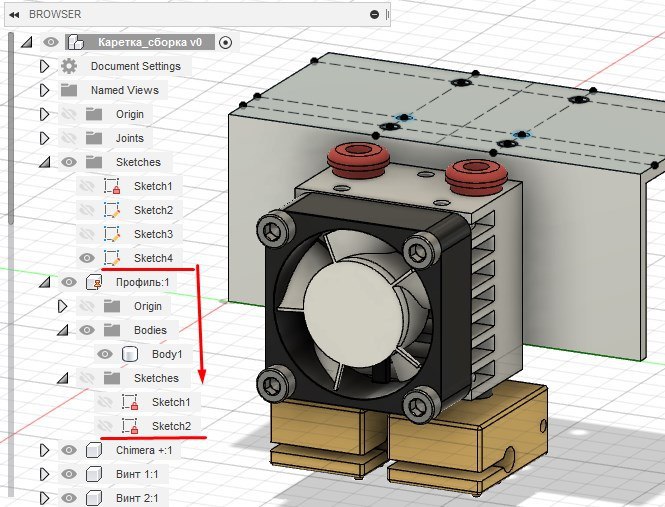Collapse Sketches under Профиль:1
This screenshot has height=507, width=665.
point(63,378)
